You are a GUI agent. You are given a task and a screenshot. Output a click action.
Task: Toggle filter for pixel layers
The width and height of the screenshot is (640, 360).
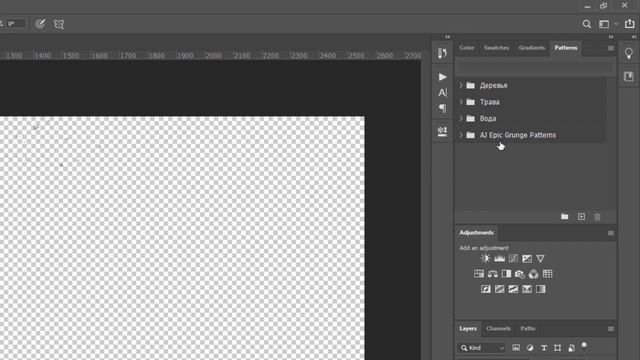click(x=516, y=348)
